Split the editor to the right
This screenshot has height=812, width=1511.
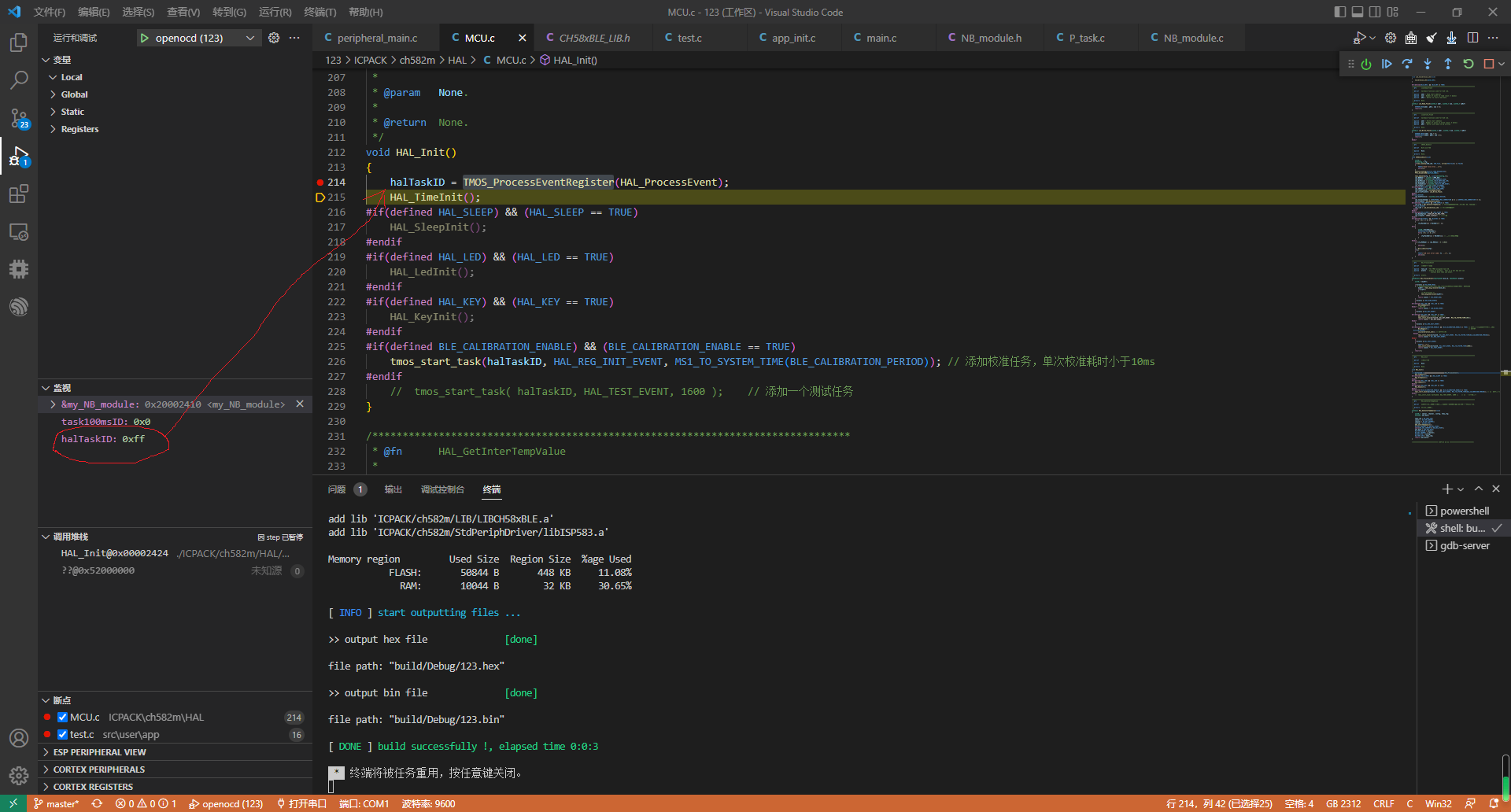(1472, 38)
